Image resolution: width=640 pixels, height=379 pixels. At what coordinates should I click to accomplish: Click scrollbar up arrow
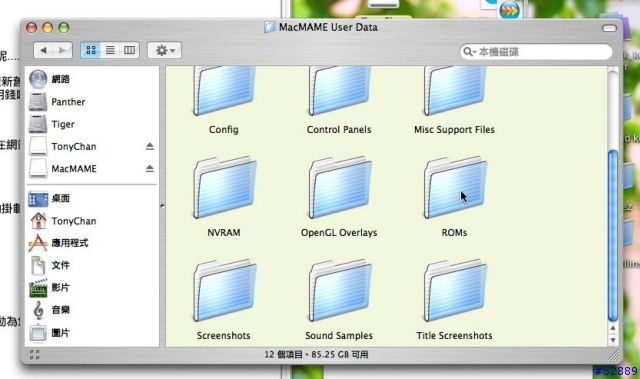[613, 328]
